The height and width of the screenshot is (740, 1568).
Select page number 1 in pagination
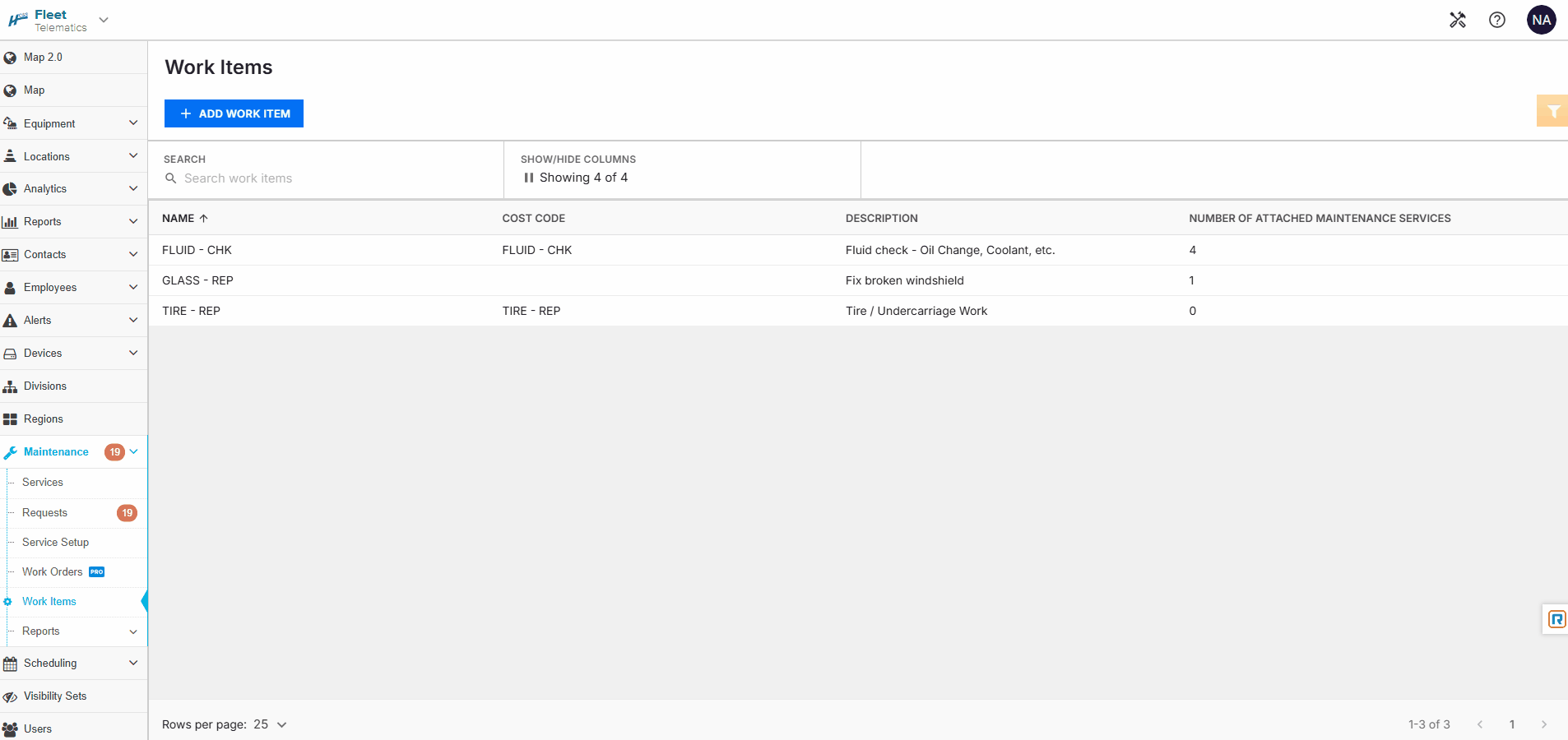[1512, 724]
